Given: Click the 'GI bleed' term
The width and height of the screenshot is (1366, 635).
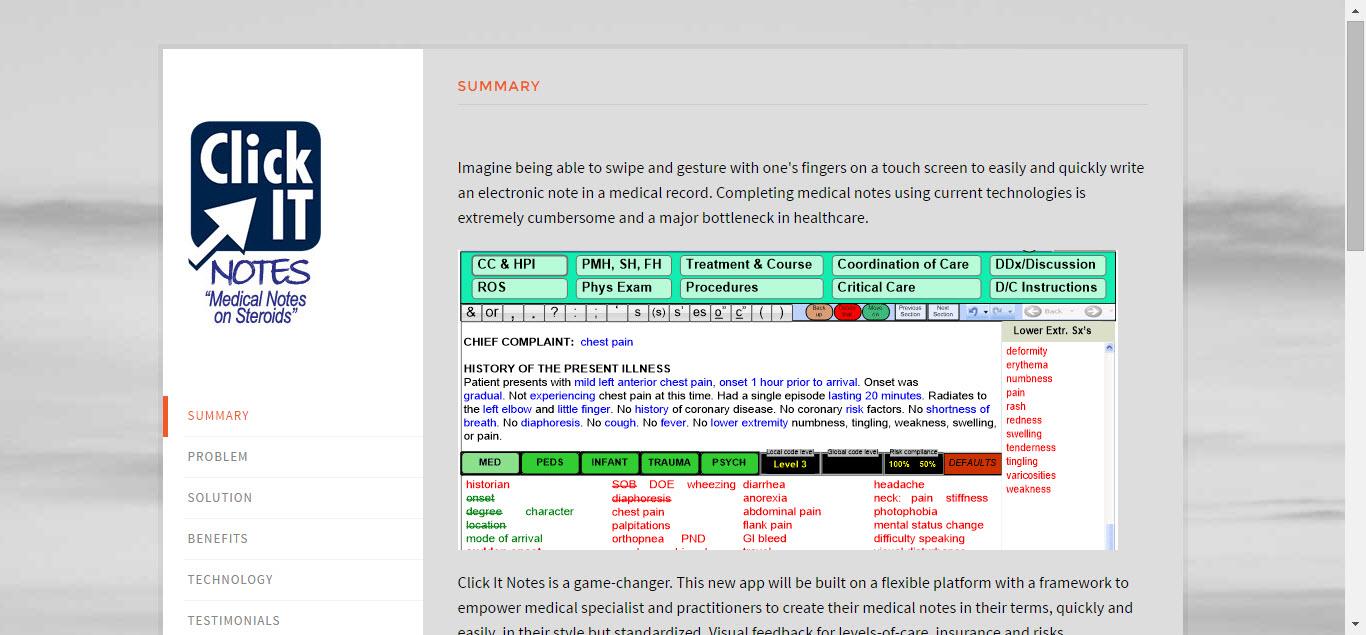Looking at the screenshot, I should [765, 539].
